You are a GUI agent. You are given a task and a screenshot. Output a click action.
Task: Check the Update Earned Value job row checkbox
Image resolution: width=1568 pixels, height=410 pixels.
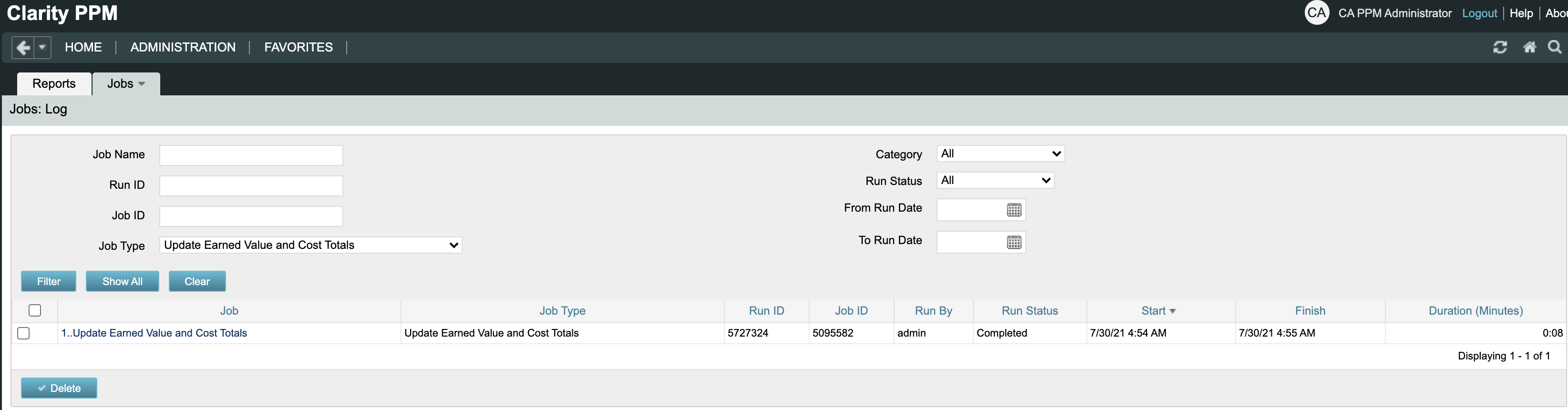coord(24,333)
